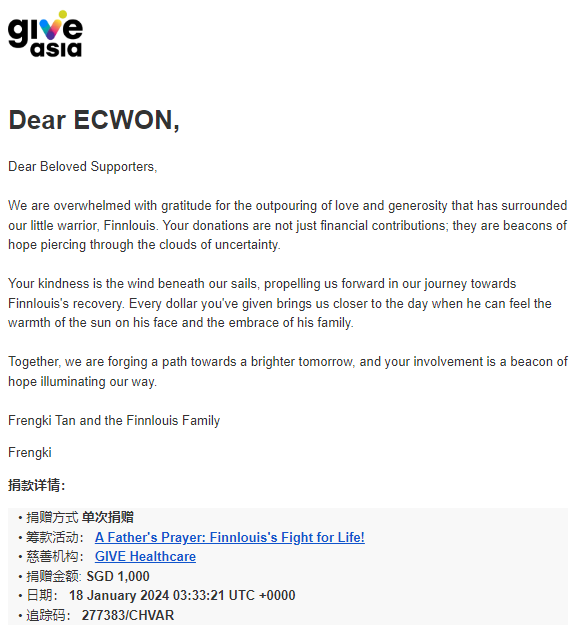Screen dimensions: 580x629
Task: Click the SGD 1,000 donation amount
Action: tap(118, 576)
